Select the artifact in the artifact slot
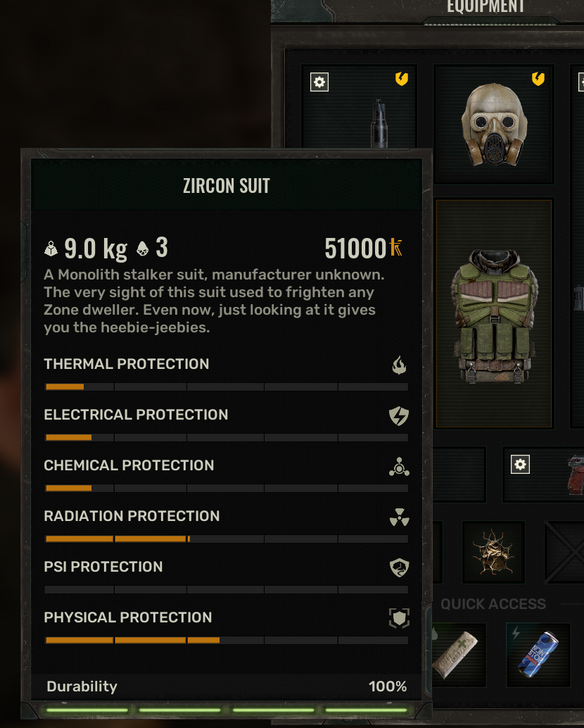This screenshot has width=584, height=728. coord(493,552)
